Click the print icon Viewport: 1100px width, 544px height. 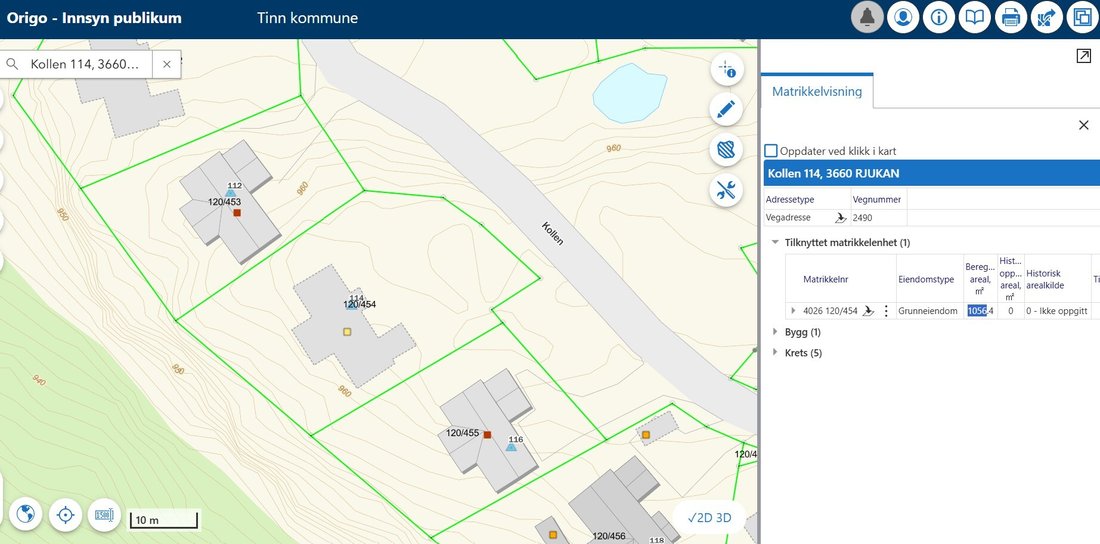tap(1010, 18)
